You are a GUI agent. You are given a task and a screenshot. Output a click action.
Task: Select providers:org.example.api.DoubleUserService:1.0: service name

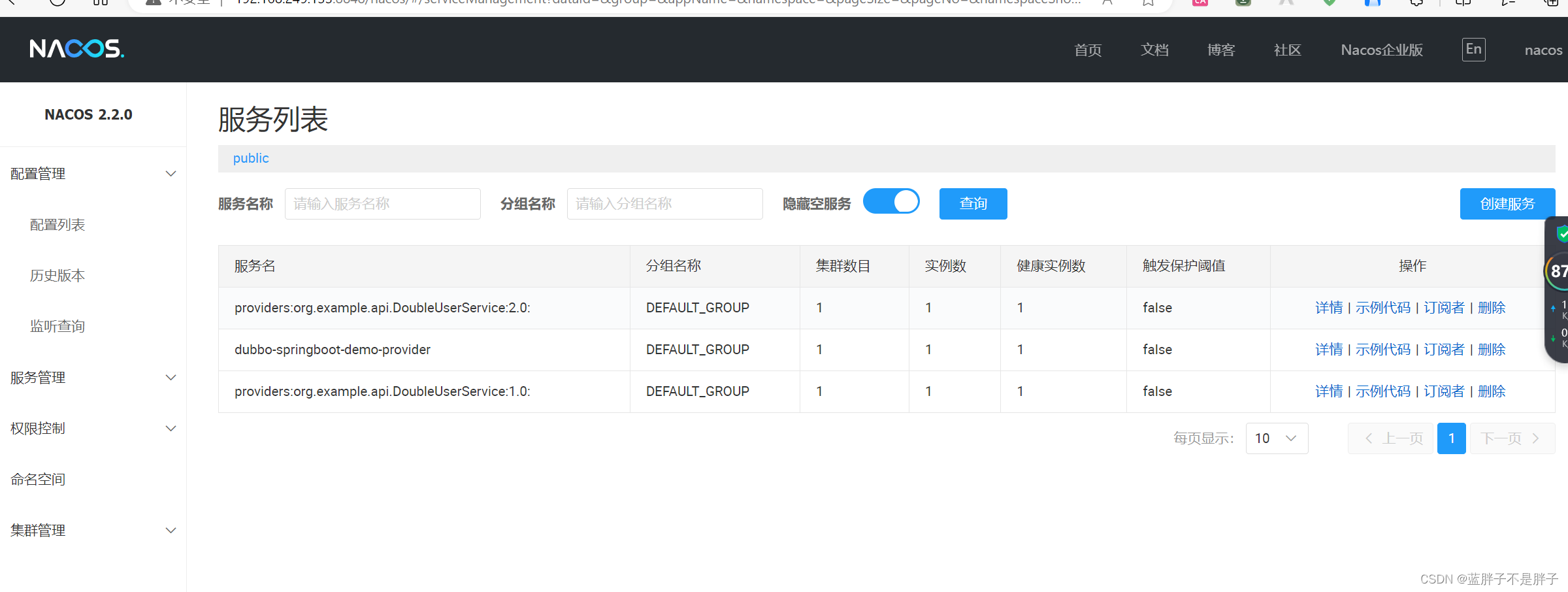click(382, 391)
